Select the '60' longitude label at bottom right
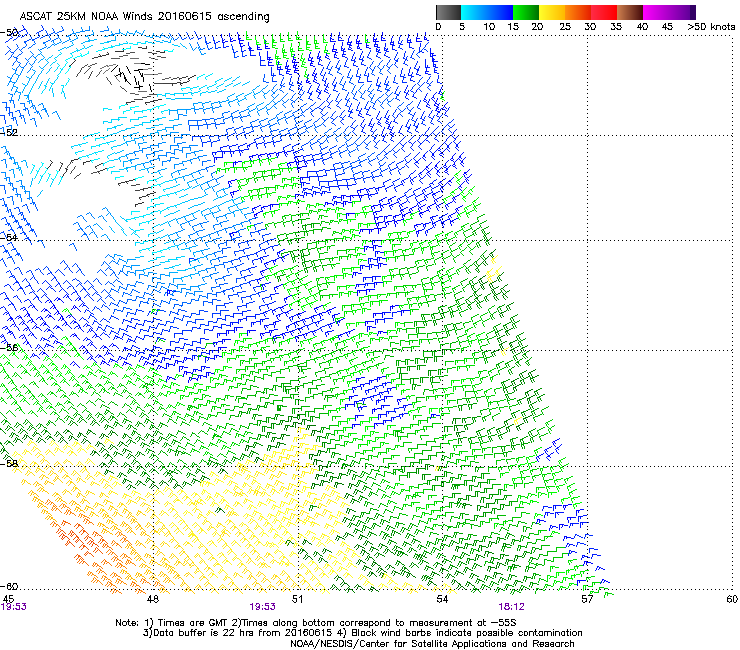 click(732, 599)
